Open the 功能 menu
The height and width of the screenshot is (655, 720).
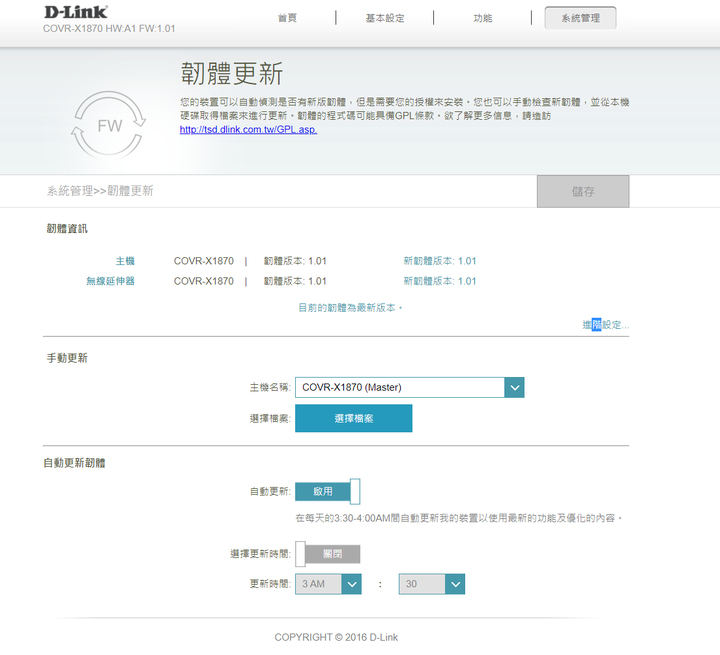tap(483, 18)
